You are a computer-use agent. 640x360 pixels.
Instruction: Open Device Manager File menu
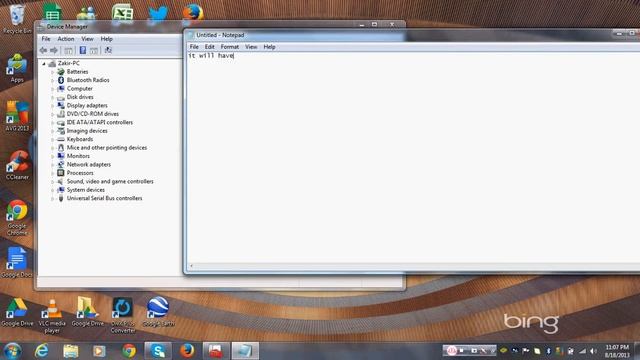pos(46,39)
